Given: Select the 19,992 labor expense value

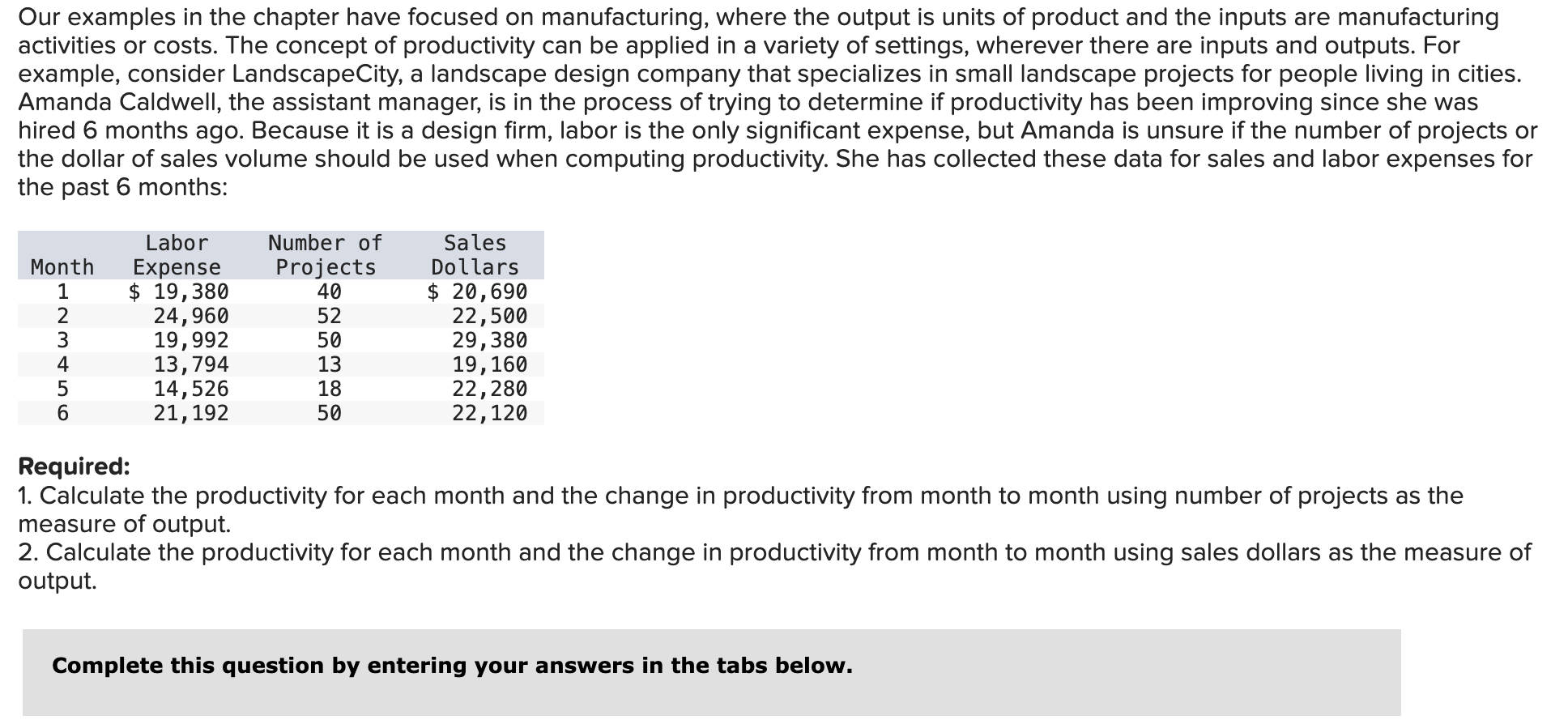Looking at the screenshot, I should coord(192,340).
